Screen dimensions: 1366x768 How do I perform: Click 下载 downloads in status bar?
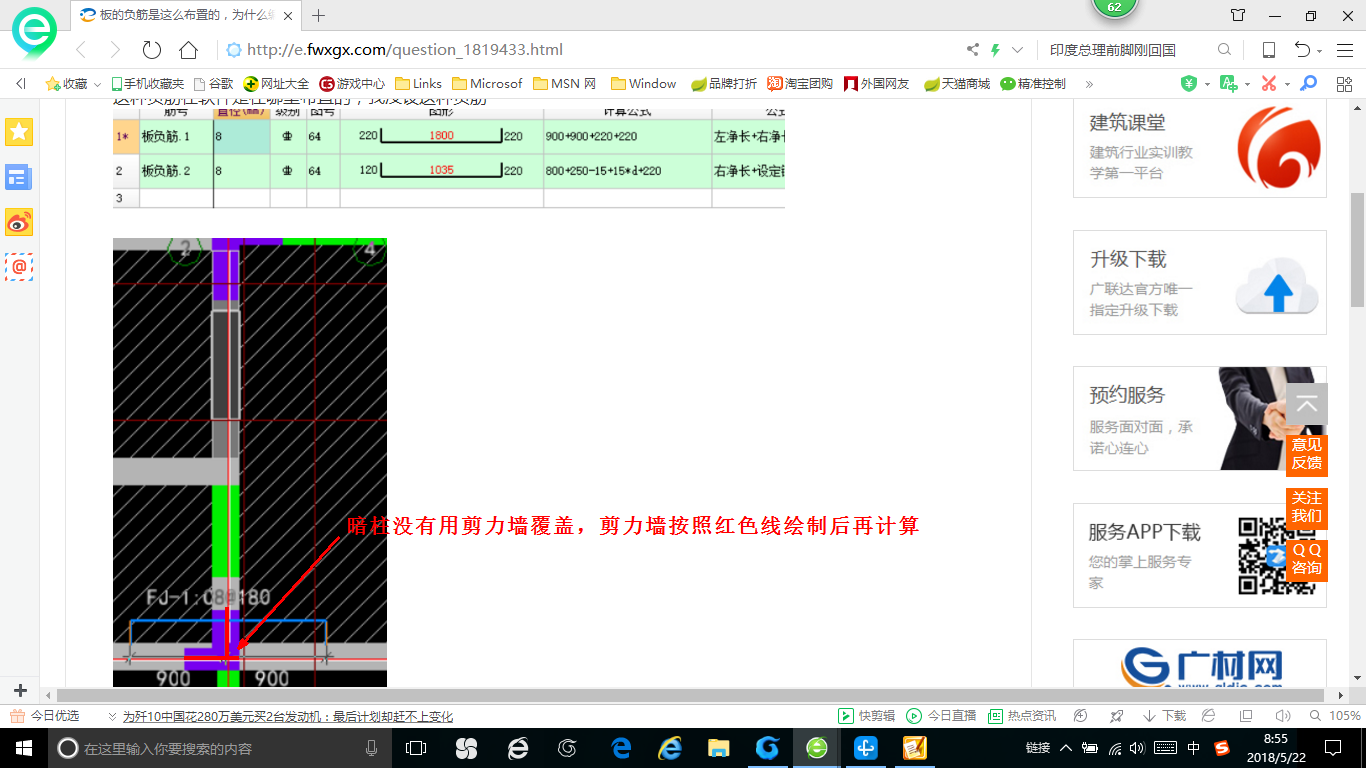(1163, 716)
